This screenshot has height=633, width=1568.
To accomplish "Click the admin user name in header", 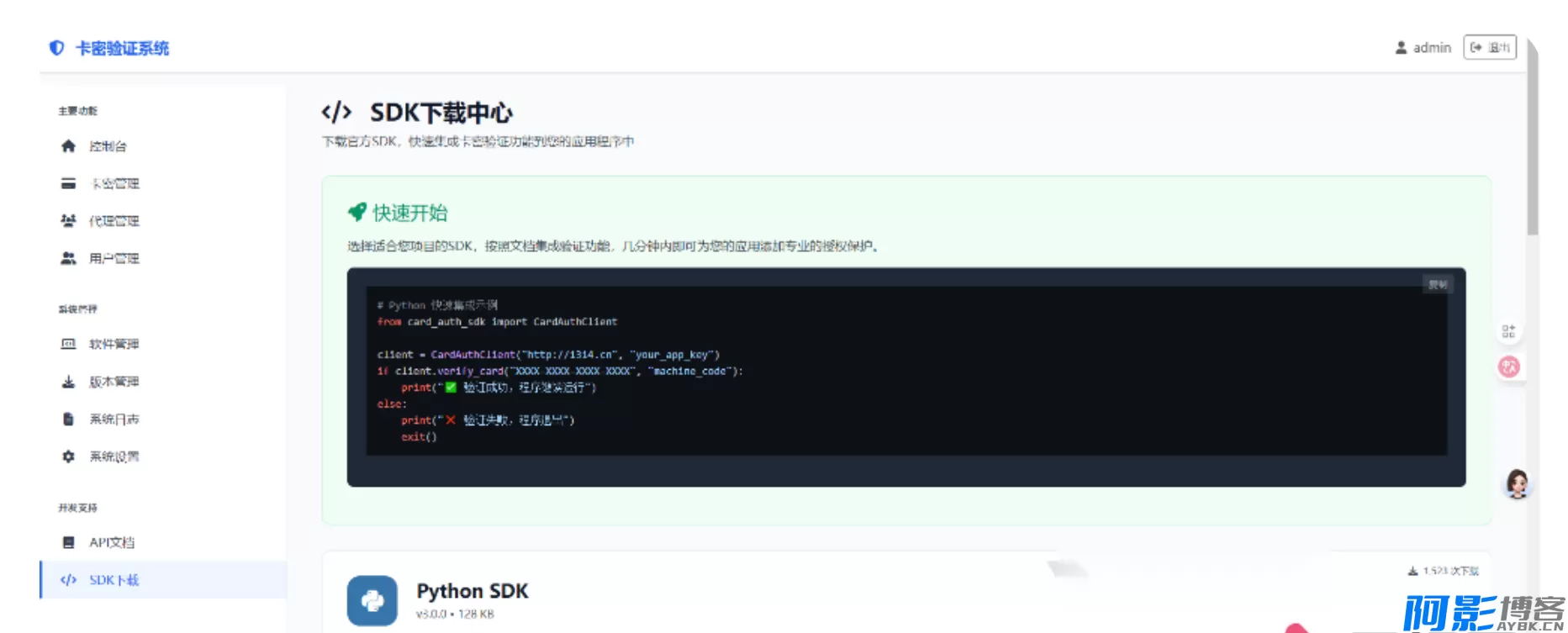I will (x=1431, y=48).
